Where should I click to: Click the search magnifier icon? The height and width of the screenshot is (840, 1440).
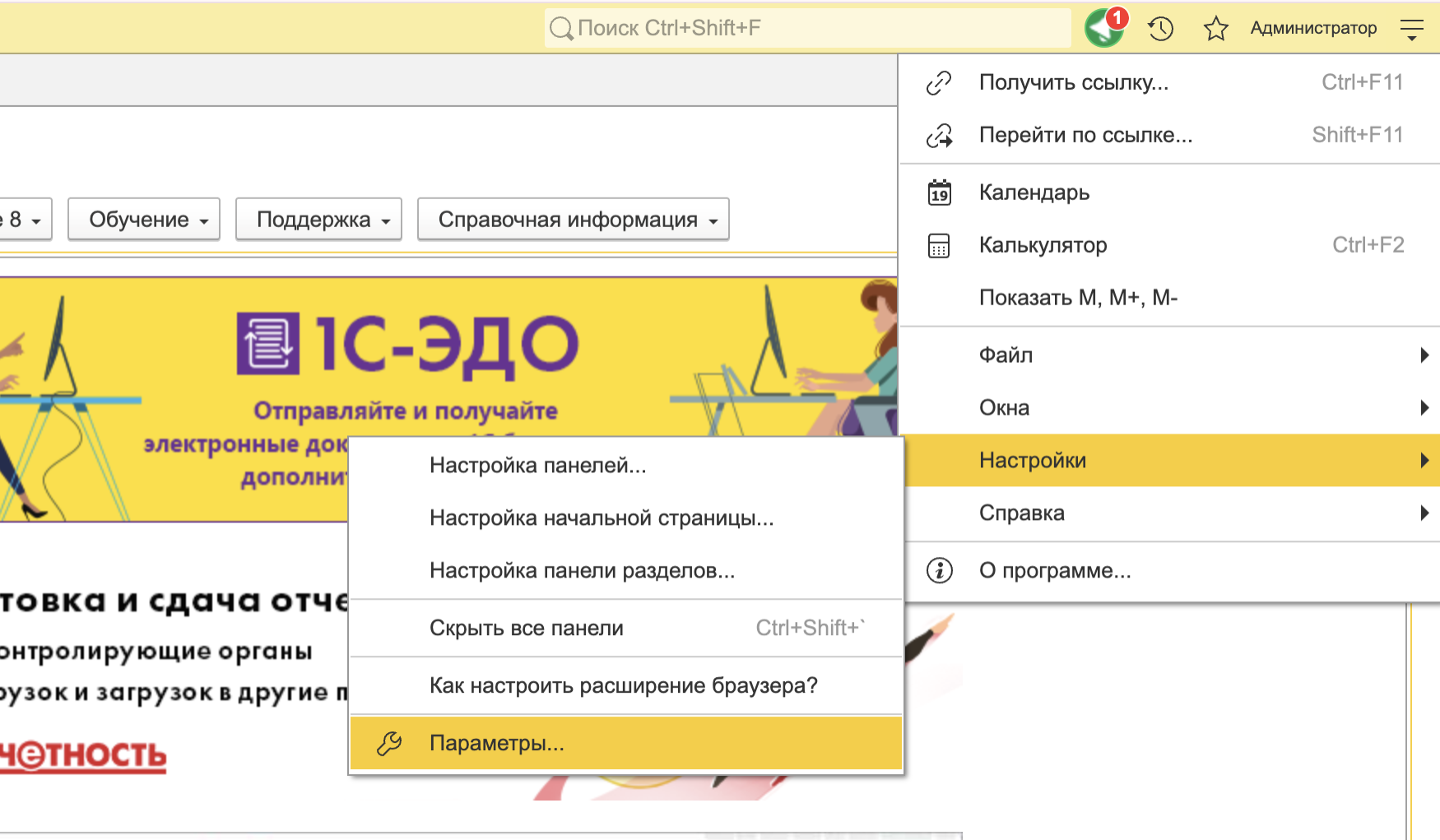[561, 29]
